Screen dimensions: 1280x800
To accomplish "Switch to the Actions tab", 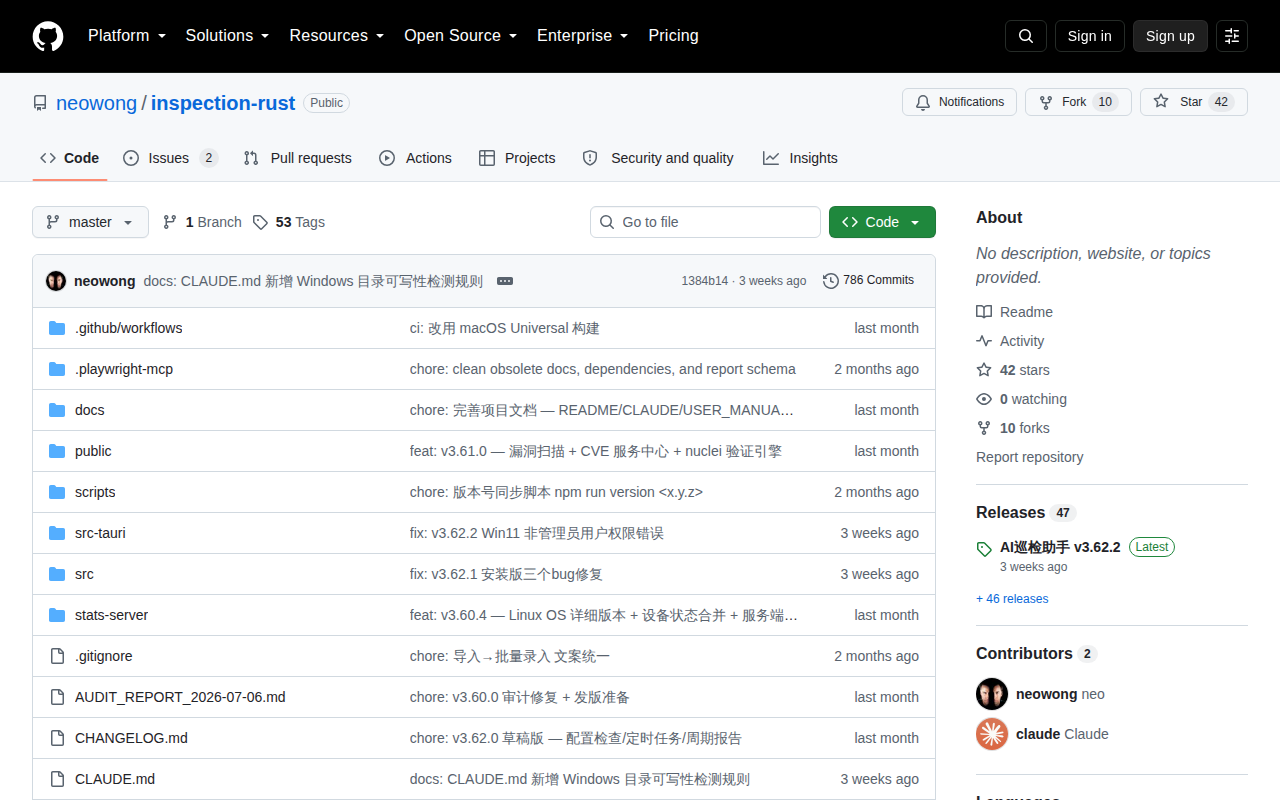I will 415,158.
